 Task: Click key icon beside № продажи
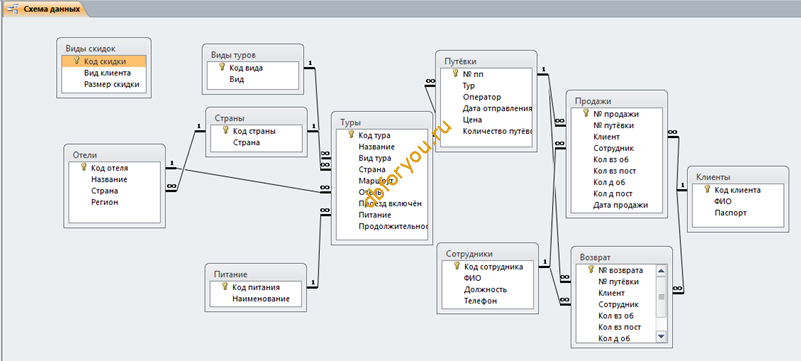pyautogui.click(x=586, y=113)
